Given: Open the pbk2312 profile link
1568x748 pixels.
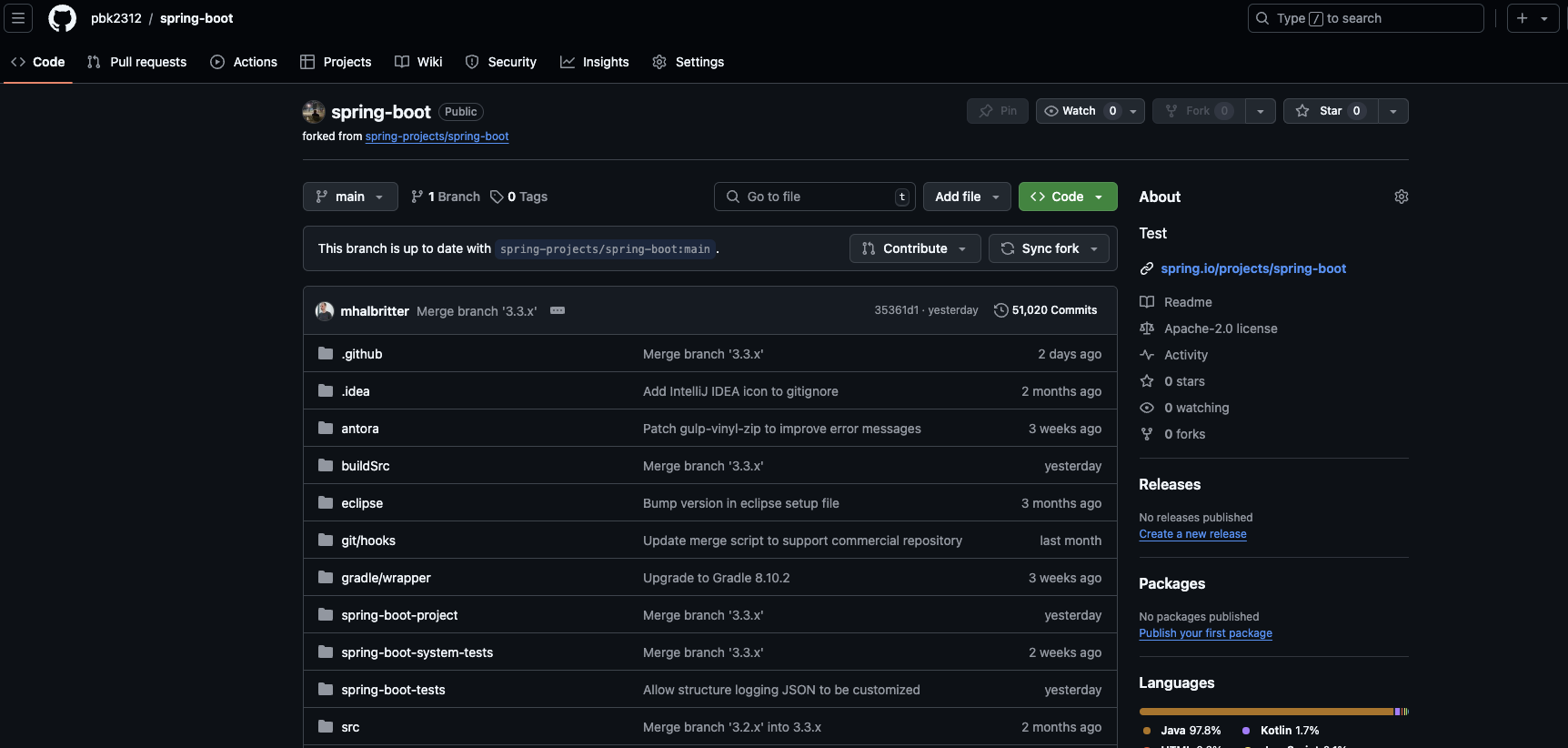Looking at the screenshot, I should 116,18.
